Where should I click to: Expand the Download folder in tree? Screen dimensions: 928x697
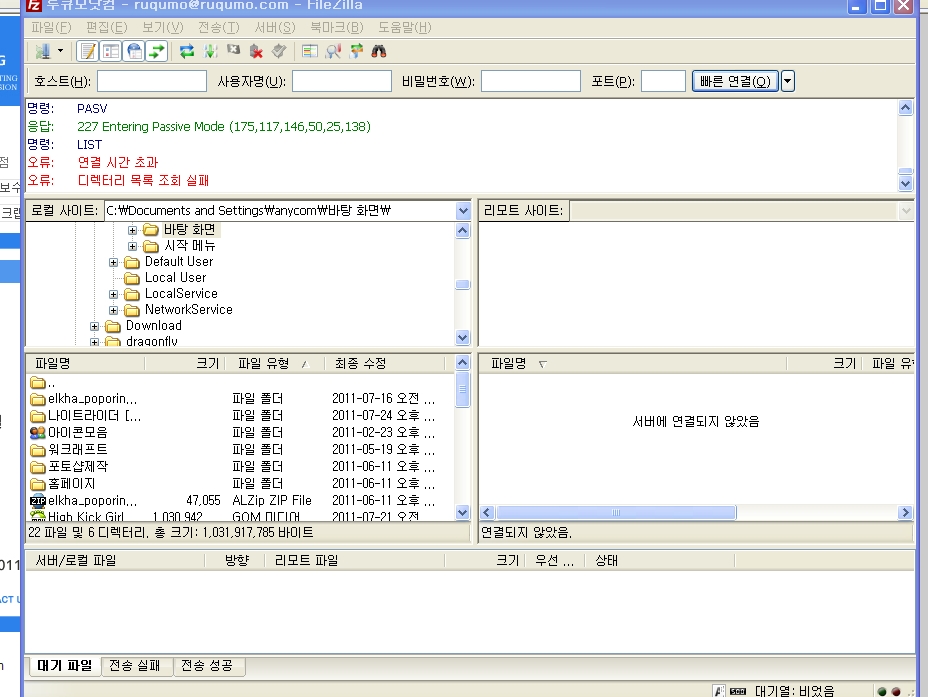tap(95, 326)
